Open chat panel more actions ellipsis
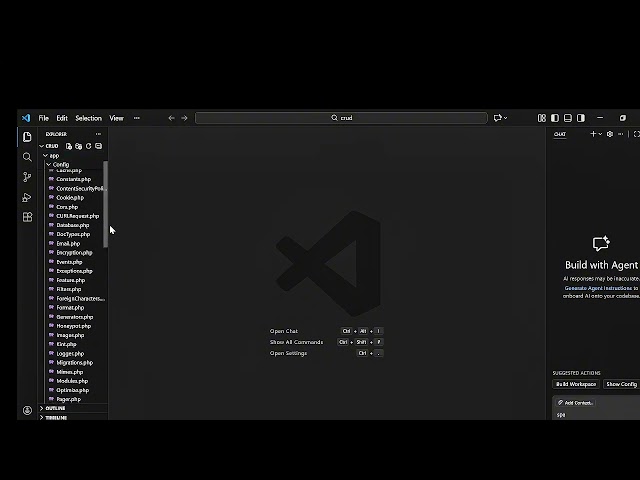This screenshot has height=480, width=640. point(620,134)
